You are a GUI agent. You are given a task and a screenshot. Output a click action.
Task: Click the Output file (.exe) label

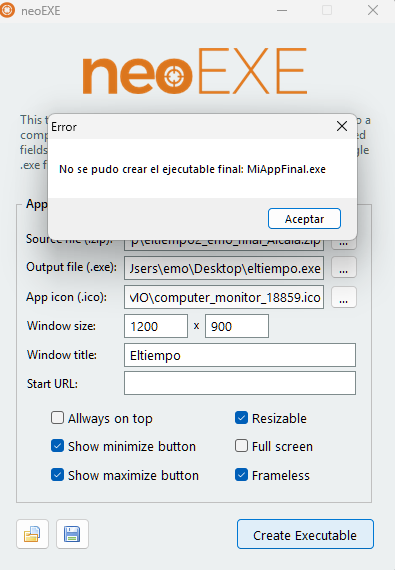(72, 267)
